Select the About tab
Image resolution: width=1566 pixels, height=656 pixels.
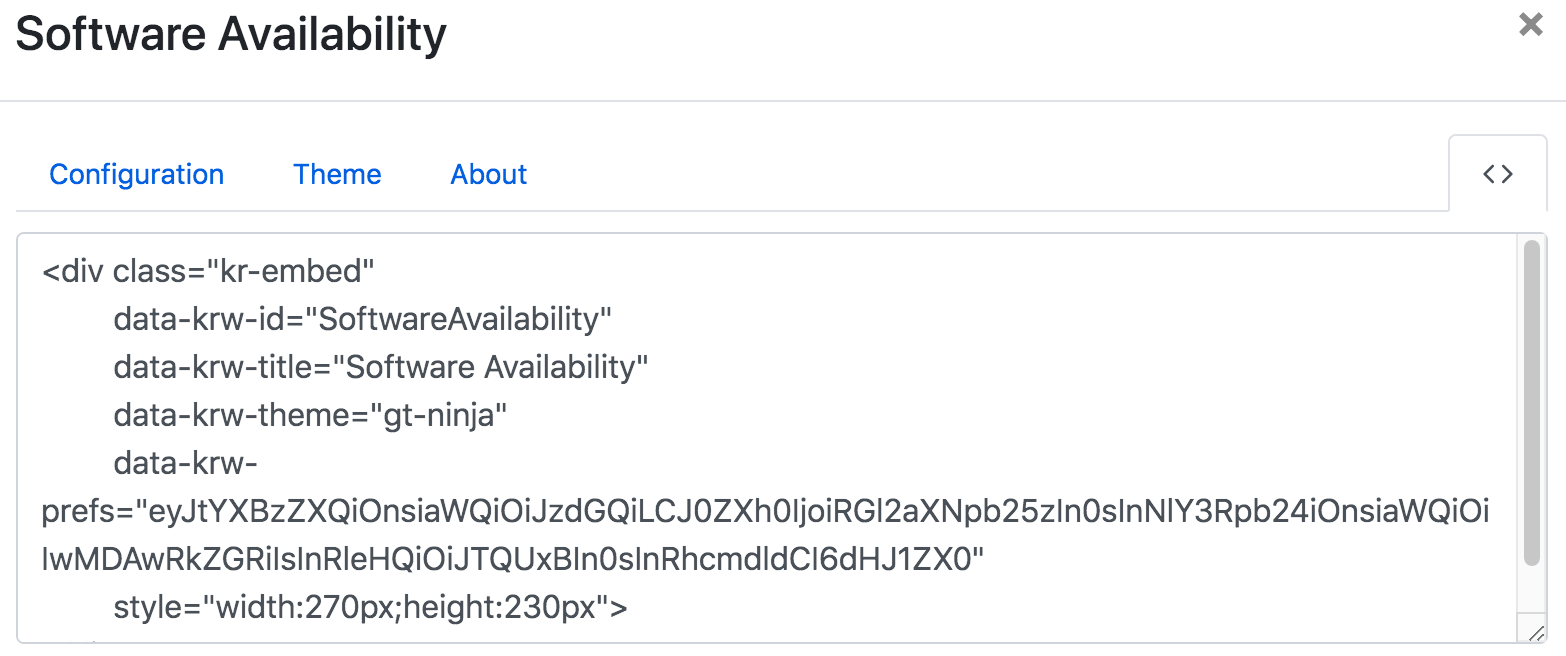coord(489,174)
